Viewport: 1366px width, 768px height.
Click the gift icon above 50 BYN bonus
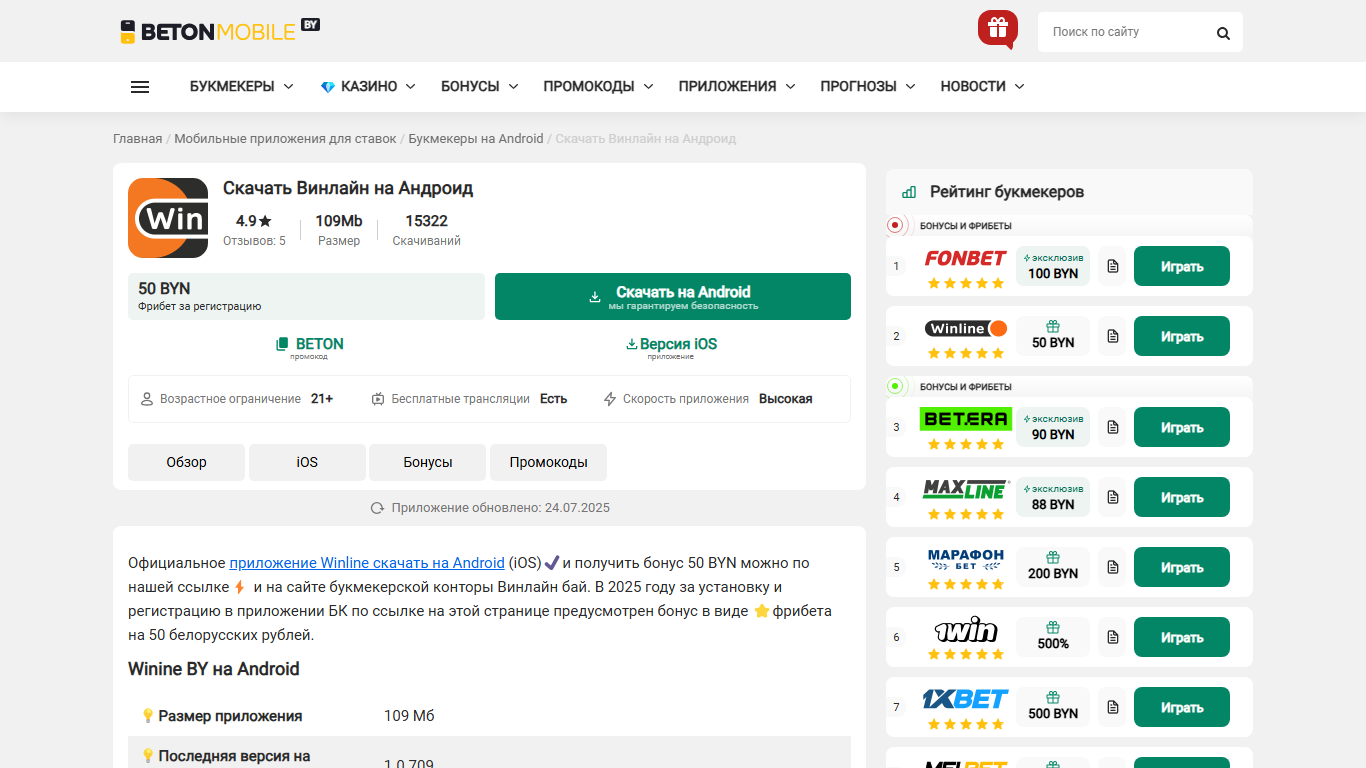pyautogui.click(x=1053, y=326)
